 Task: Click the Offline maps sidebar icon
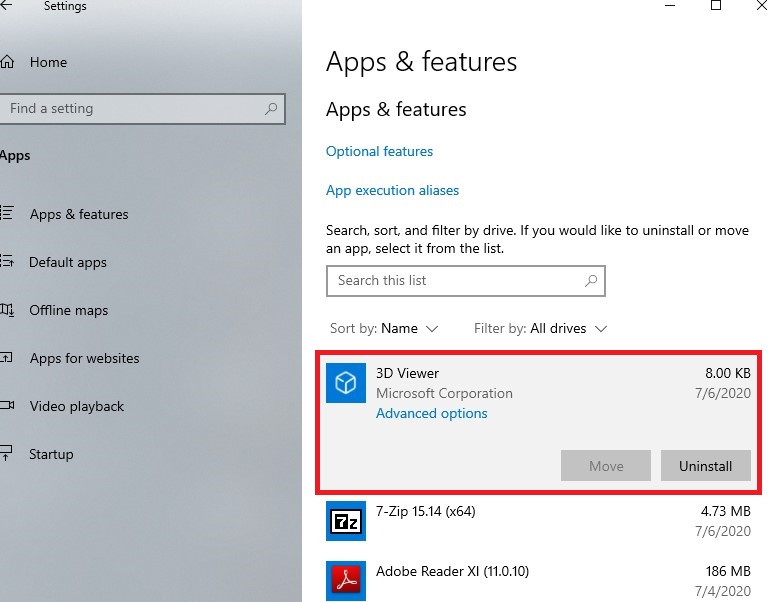(x=7, y=310)
